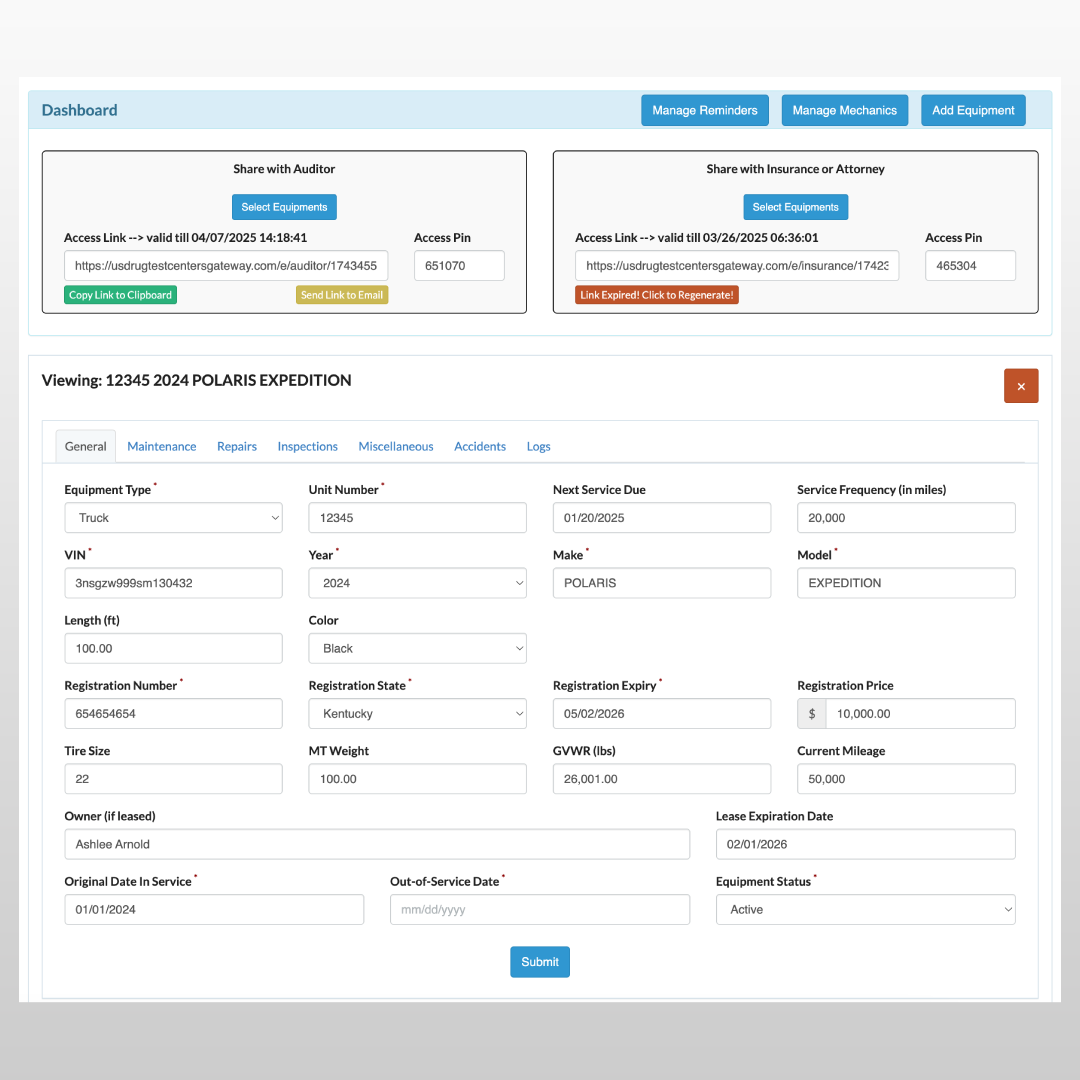Image resolution: width=1080 pixels, height=1080 pixels.
Task: Click the Out-of-Service Date field
Action: click(539, 910)
